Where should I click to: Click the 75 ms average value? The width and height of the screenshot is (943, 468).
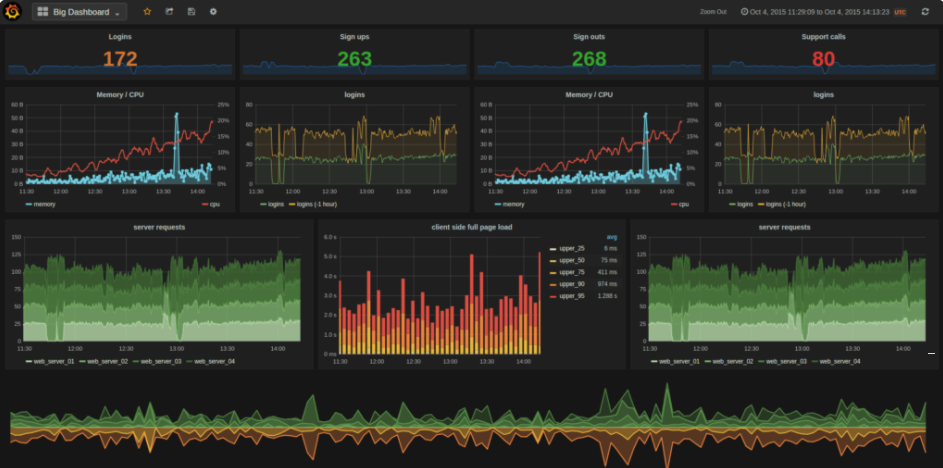(x=610, y=260)
